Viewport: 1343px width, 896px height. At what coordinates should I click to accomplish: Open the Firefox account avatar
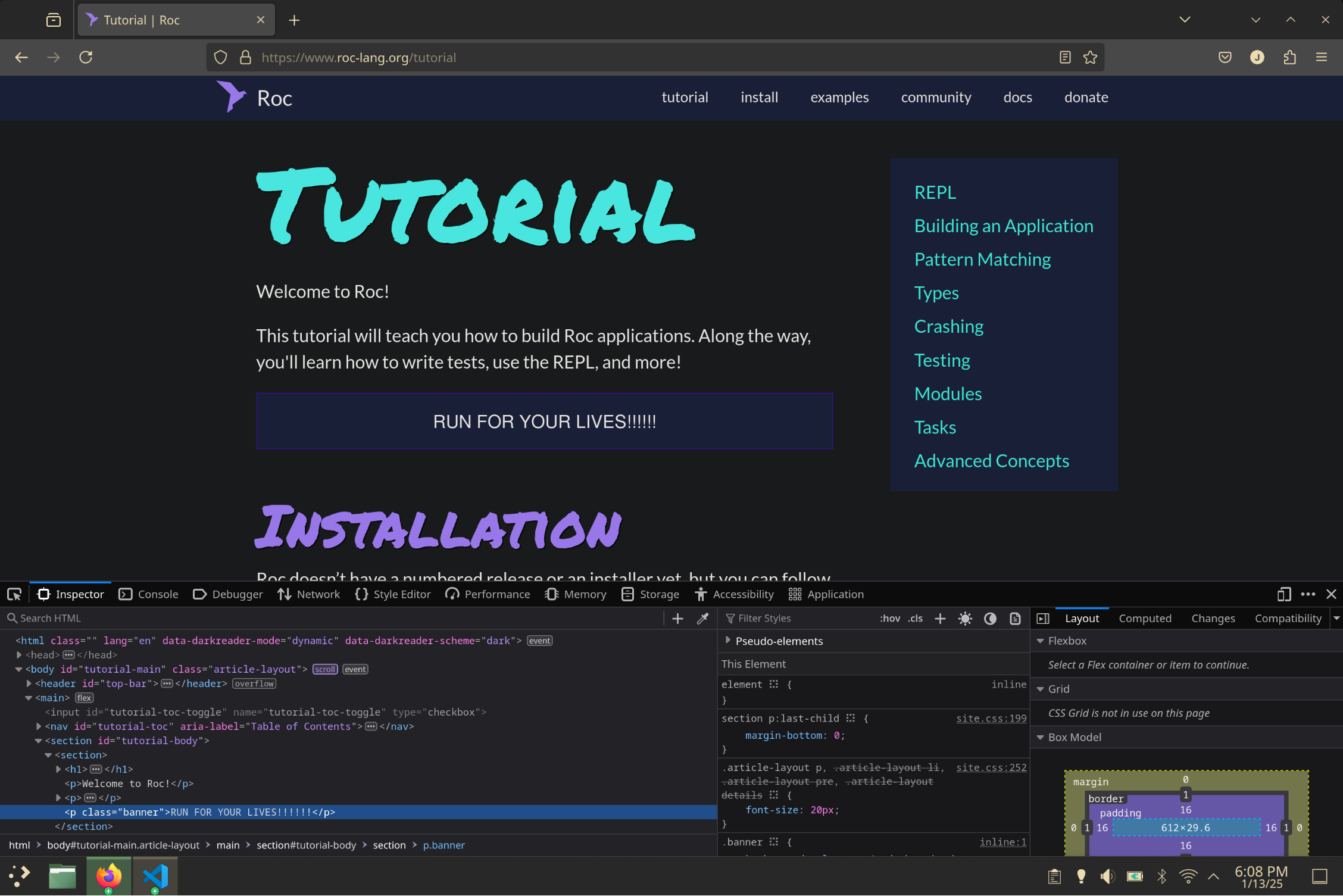pos(1257,57)
